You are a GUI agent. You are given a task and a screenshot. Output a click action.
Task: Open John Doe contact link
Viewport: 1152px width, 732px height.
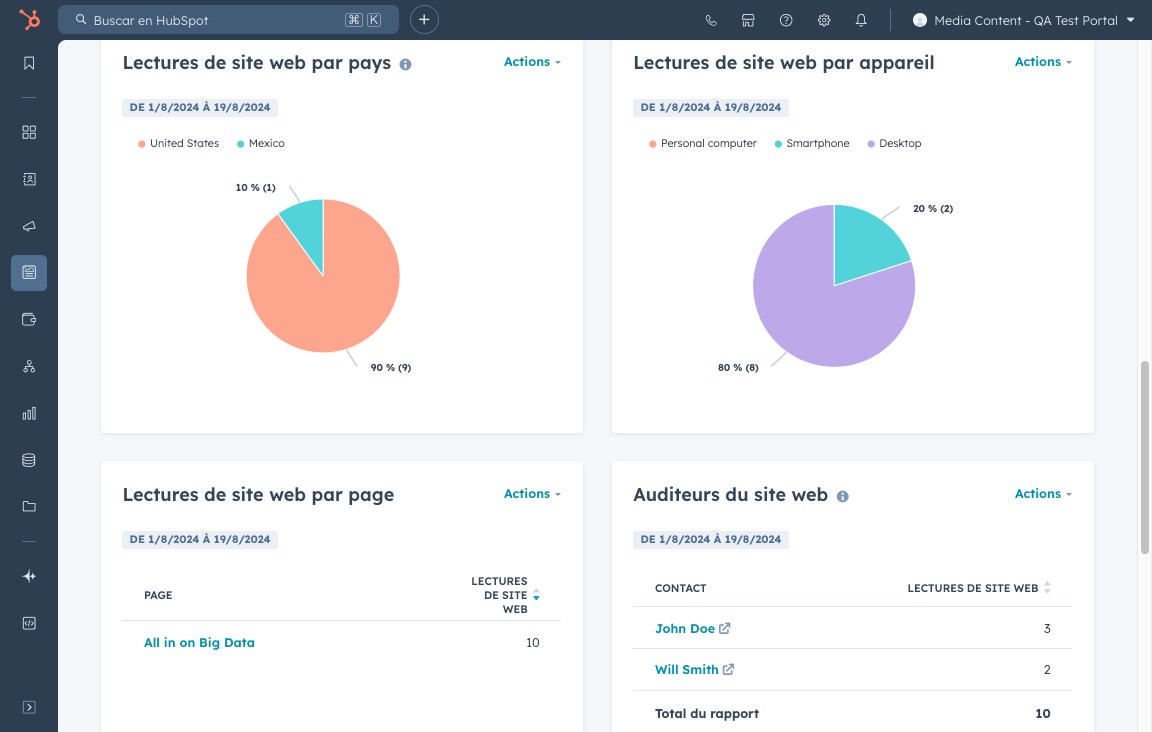click(685, 629)
